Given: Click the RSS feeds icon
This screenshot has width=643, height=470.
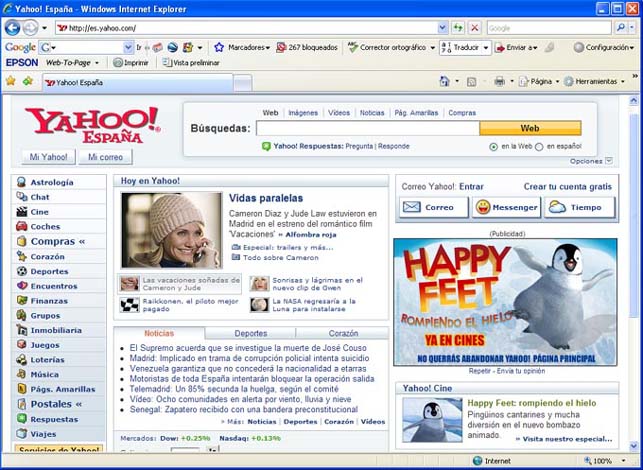Looking at the screenshot, I should 472,82.
